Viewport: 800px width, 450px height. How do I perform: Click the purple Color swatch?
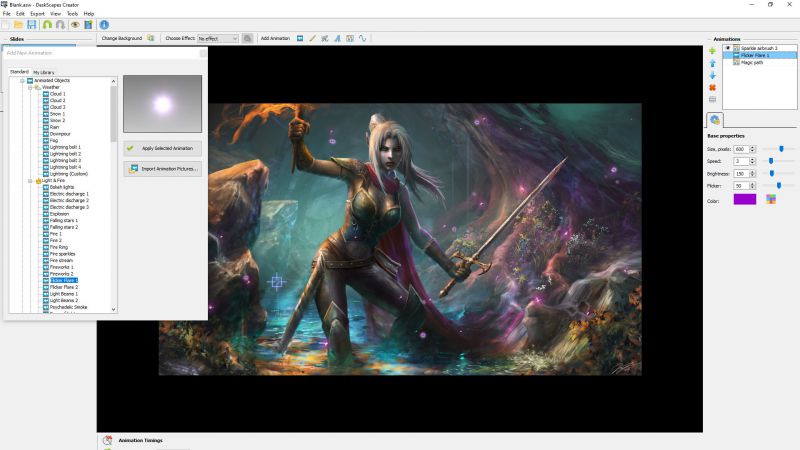tap(745, 199)
